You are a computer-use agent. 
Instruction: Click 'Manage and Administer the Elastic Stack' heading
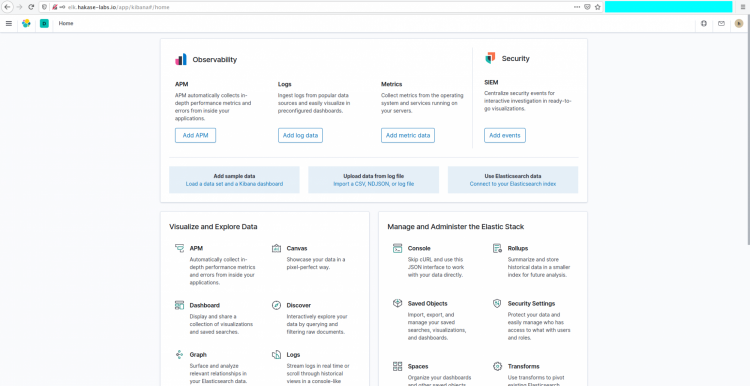(456, 227)
